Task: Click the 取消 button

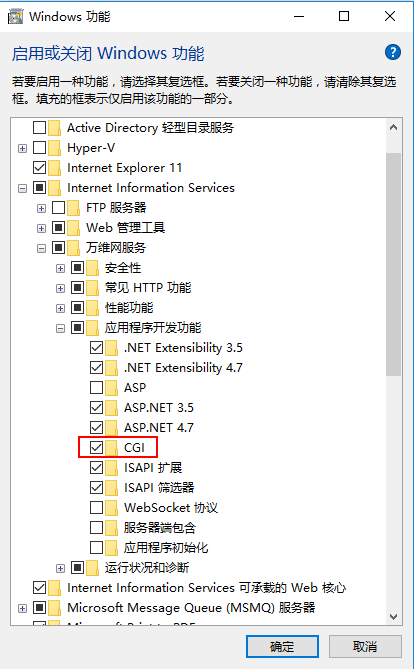Action: [365, 646]
